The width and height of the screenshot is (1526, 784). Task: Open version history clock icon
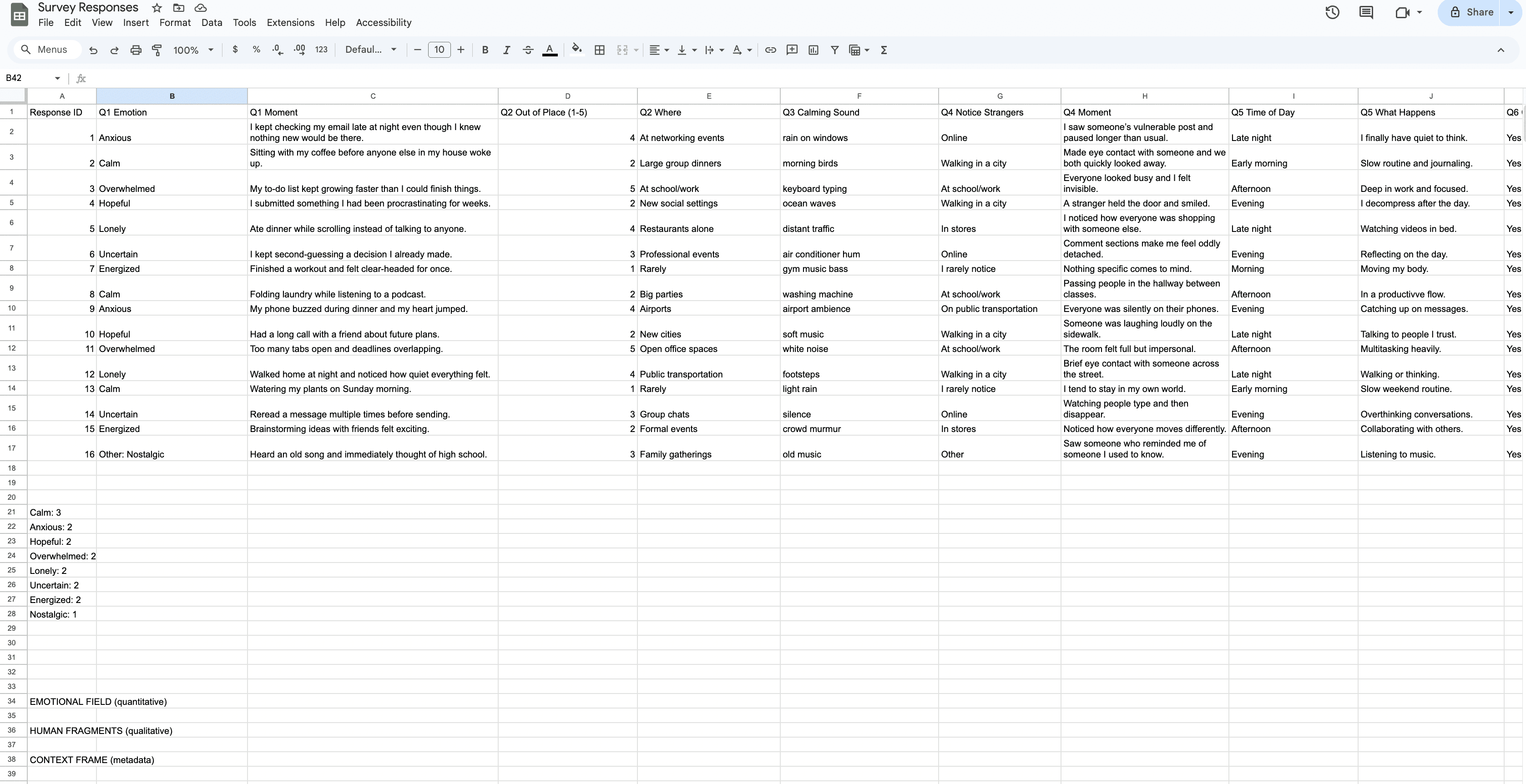[1332, 12]
